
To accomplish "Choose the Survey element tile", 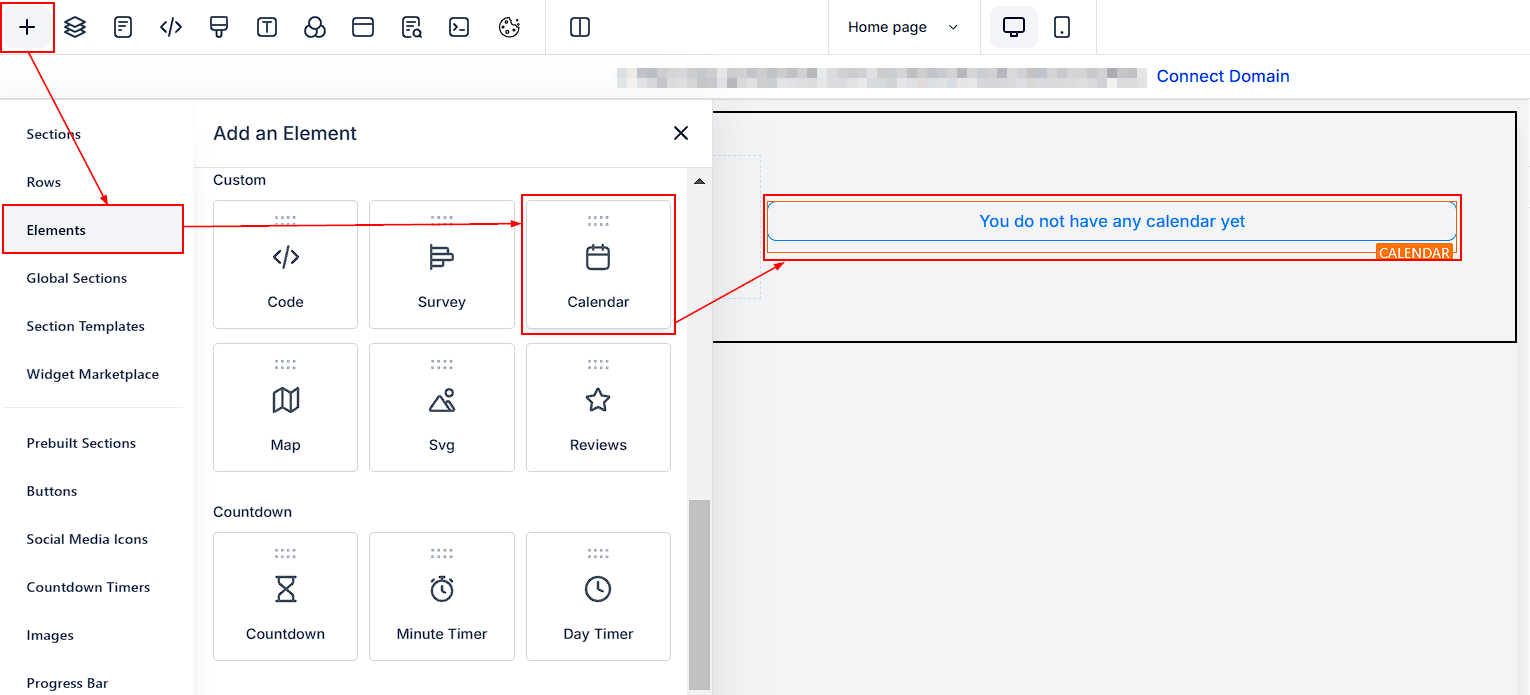I will coord(442,265).
